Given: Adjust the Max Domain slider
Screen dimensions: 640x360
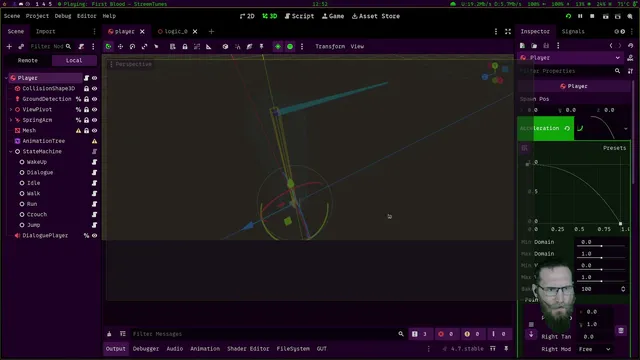Looking at the screenshot, I should (602, 258).
